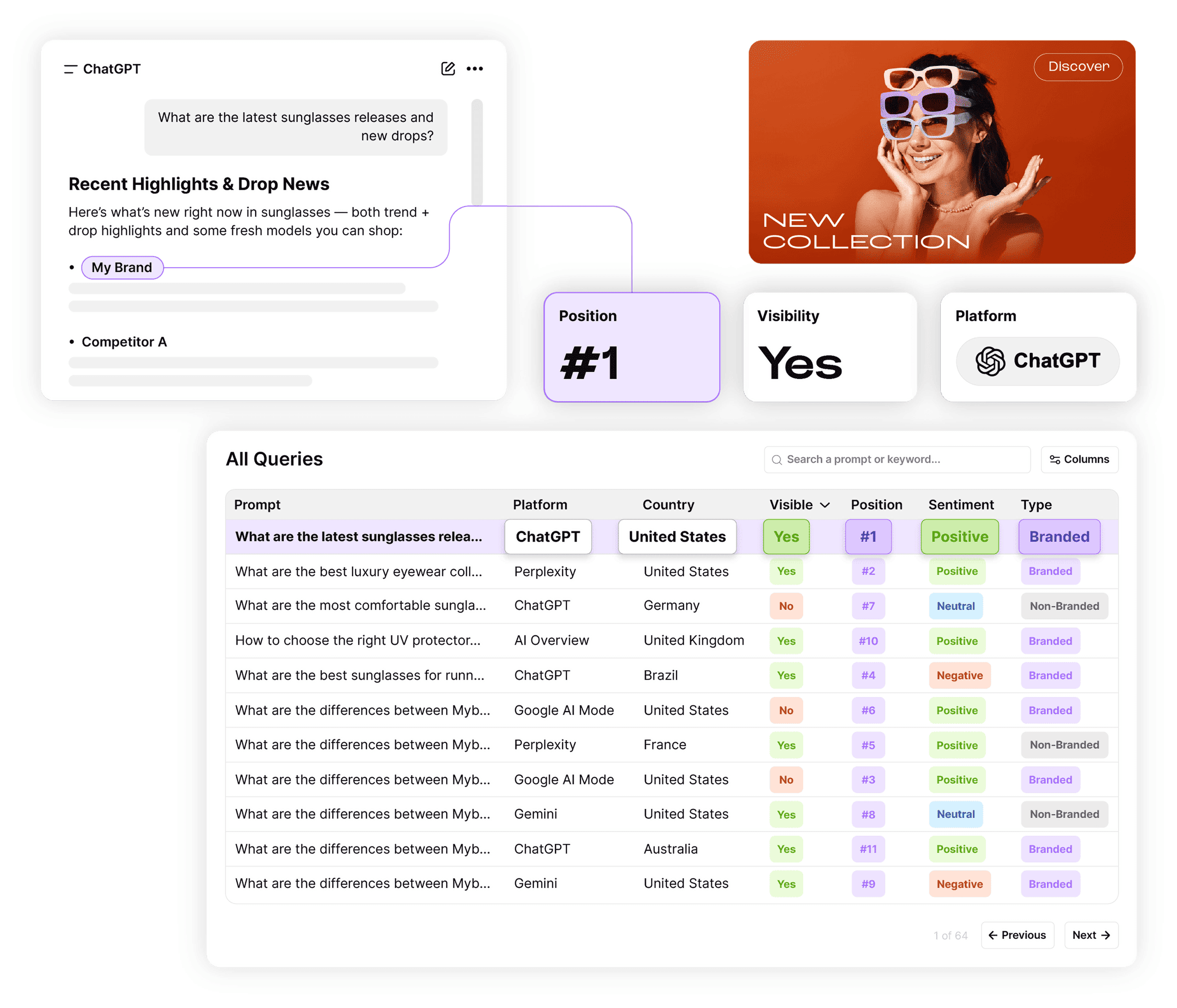The image size is (1177, 1008).
Task: Click the Non-Branded badge in France row
Action: 1064,744
